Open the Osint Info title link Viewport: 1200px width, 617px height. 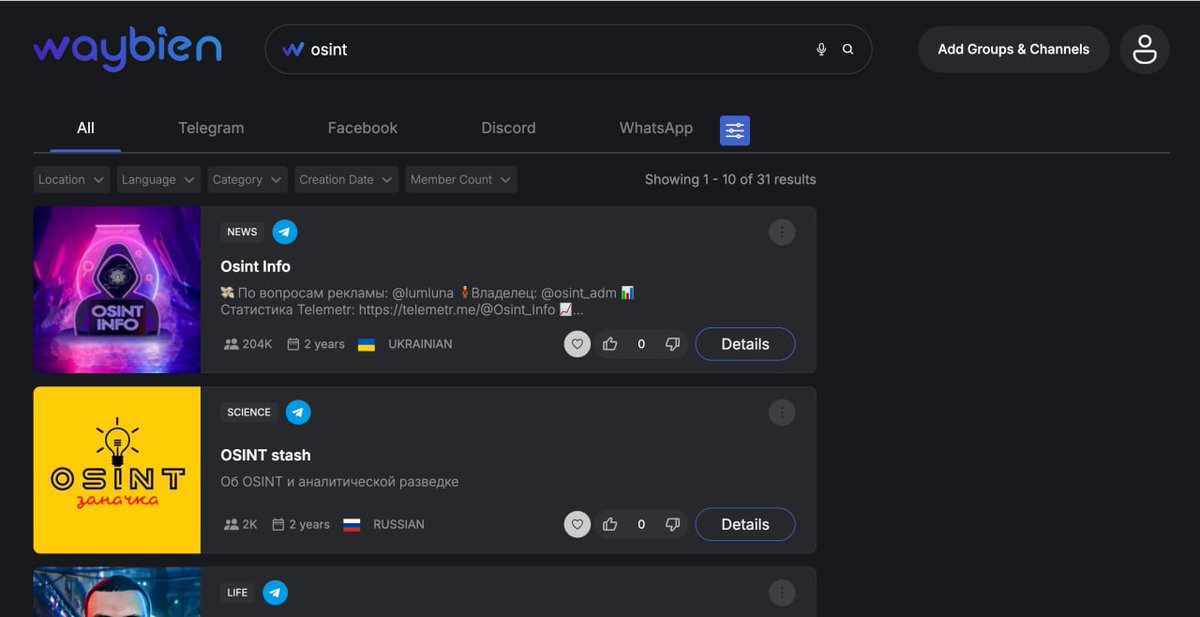click(x=256, y=266)
